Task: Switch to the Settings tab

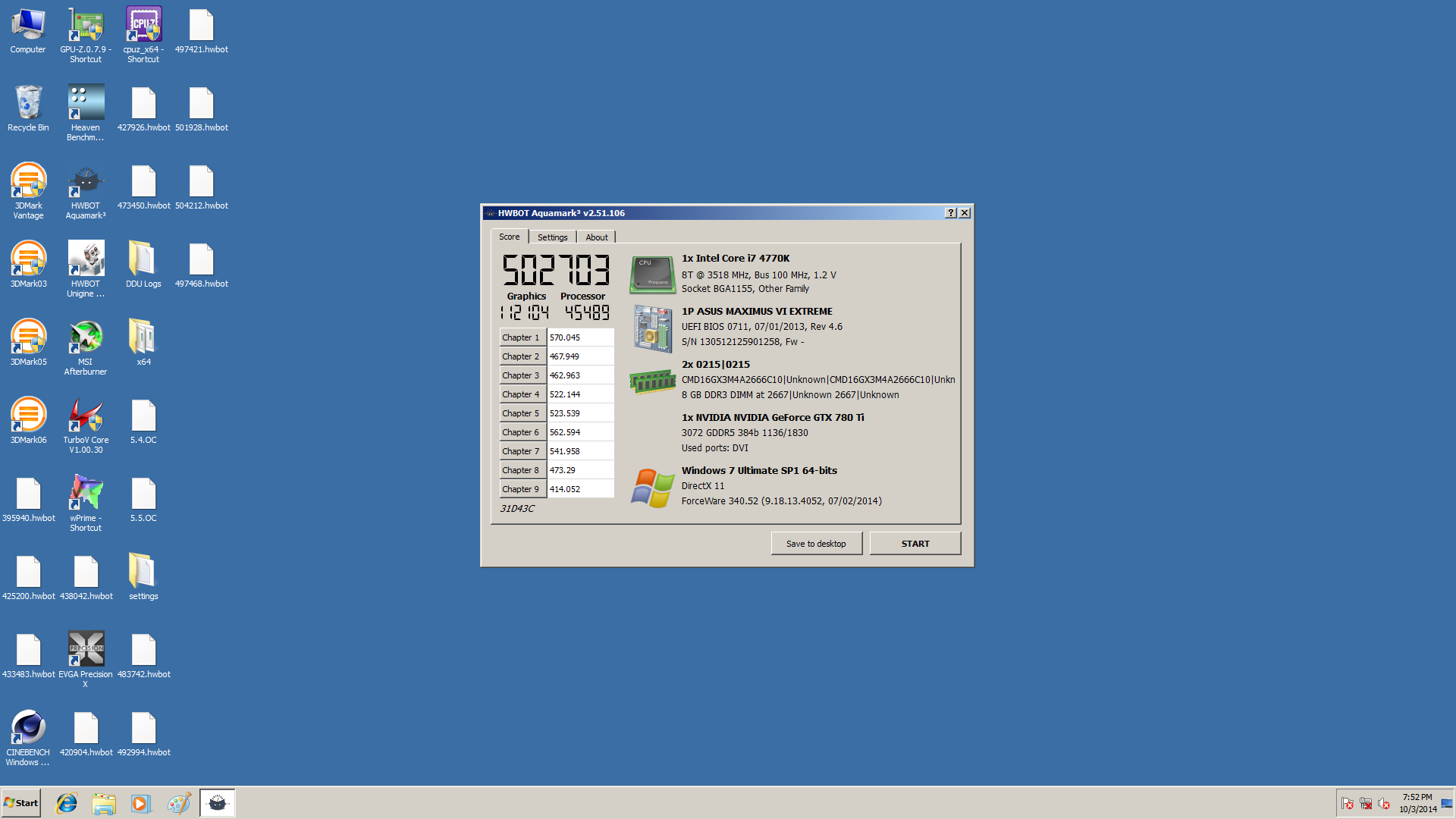Action: click(552, 237)
